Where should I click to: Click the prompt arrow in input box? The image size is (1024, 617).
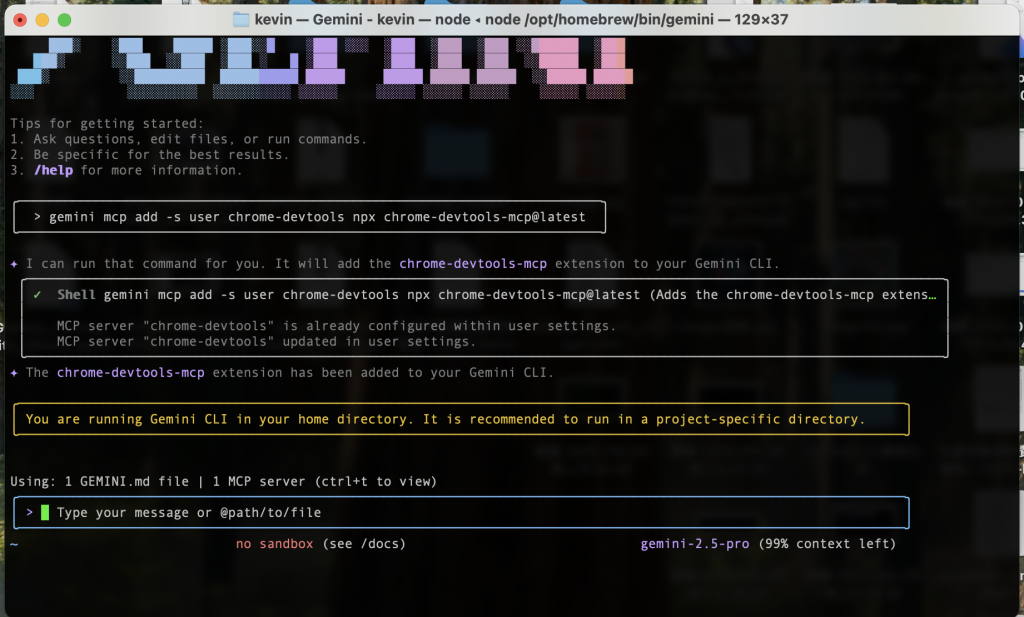click(29, 513)
